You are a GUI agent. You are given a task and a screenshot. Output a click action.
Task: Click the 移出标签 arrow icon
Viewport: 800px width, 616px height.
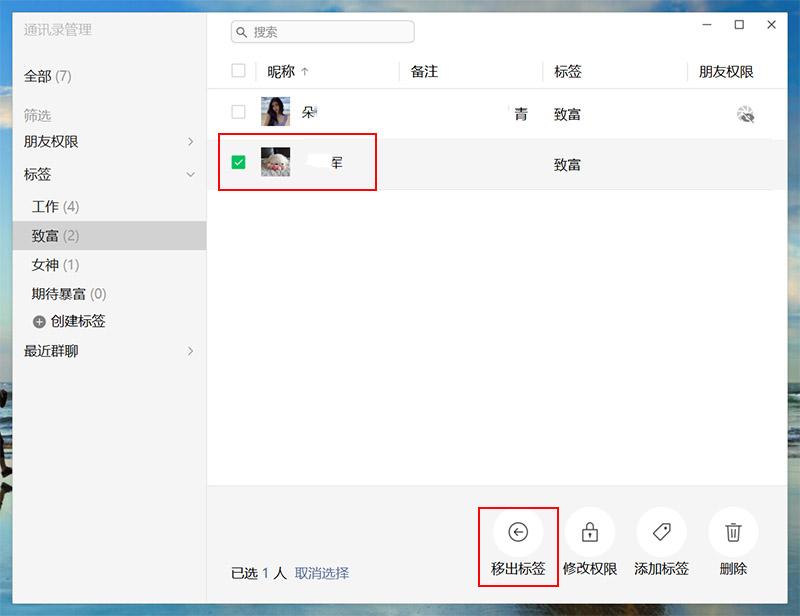click(x=518, y=532)
